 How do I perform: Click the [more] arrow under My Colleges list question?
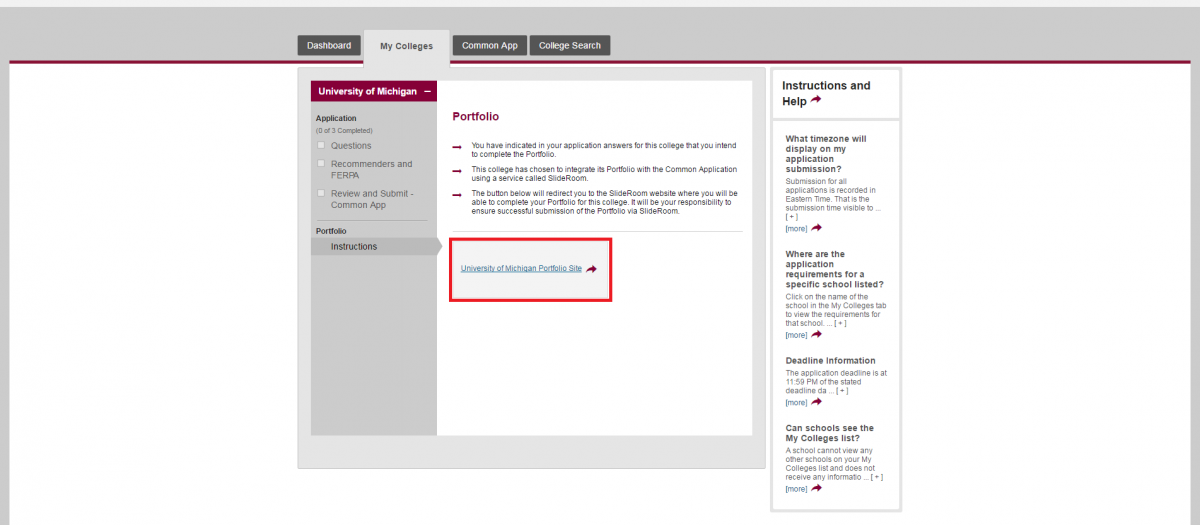(x=816, y=489)
